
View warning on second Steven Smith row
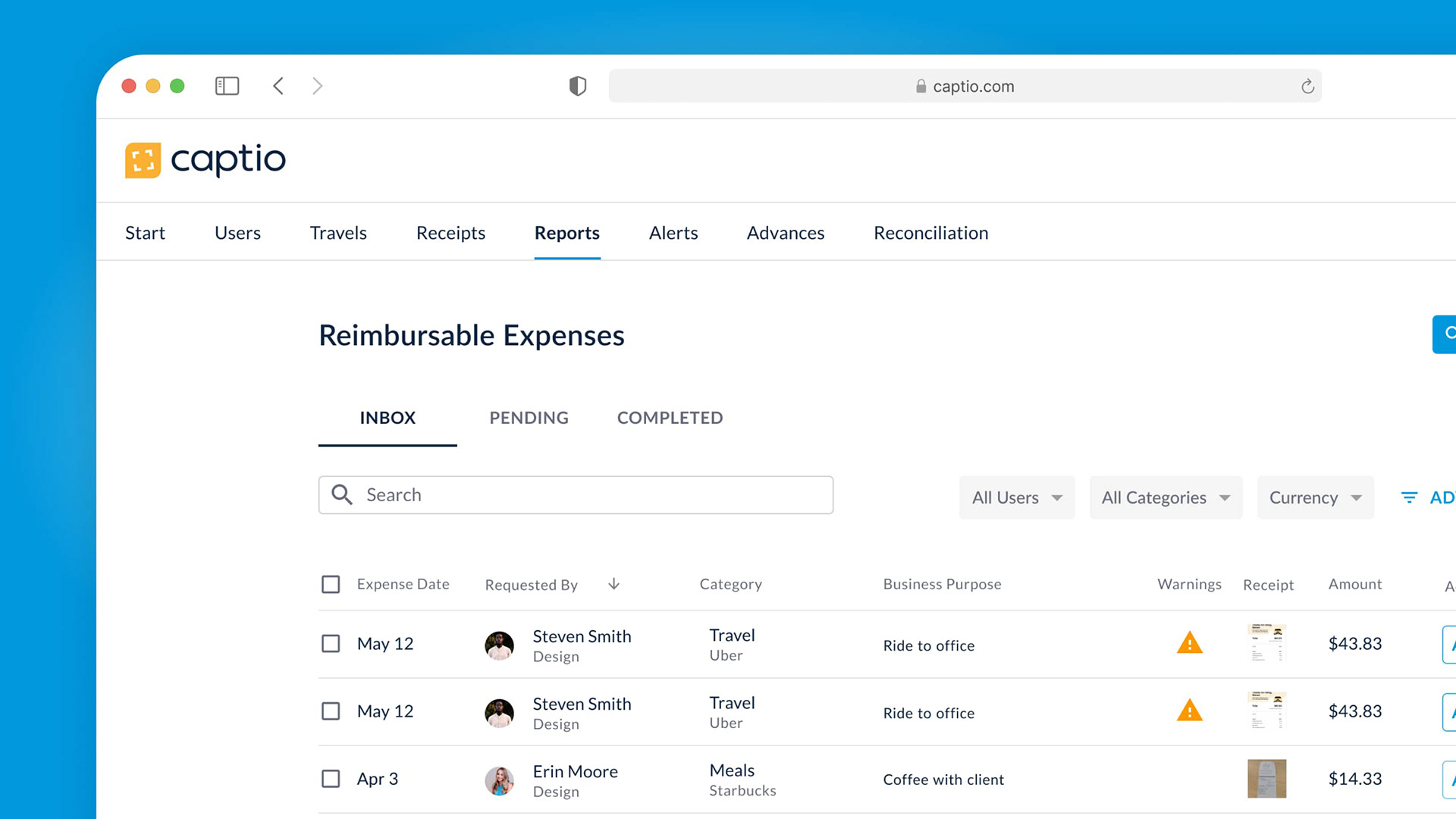[1190, 711]
